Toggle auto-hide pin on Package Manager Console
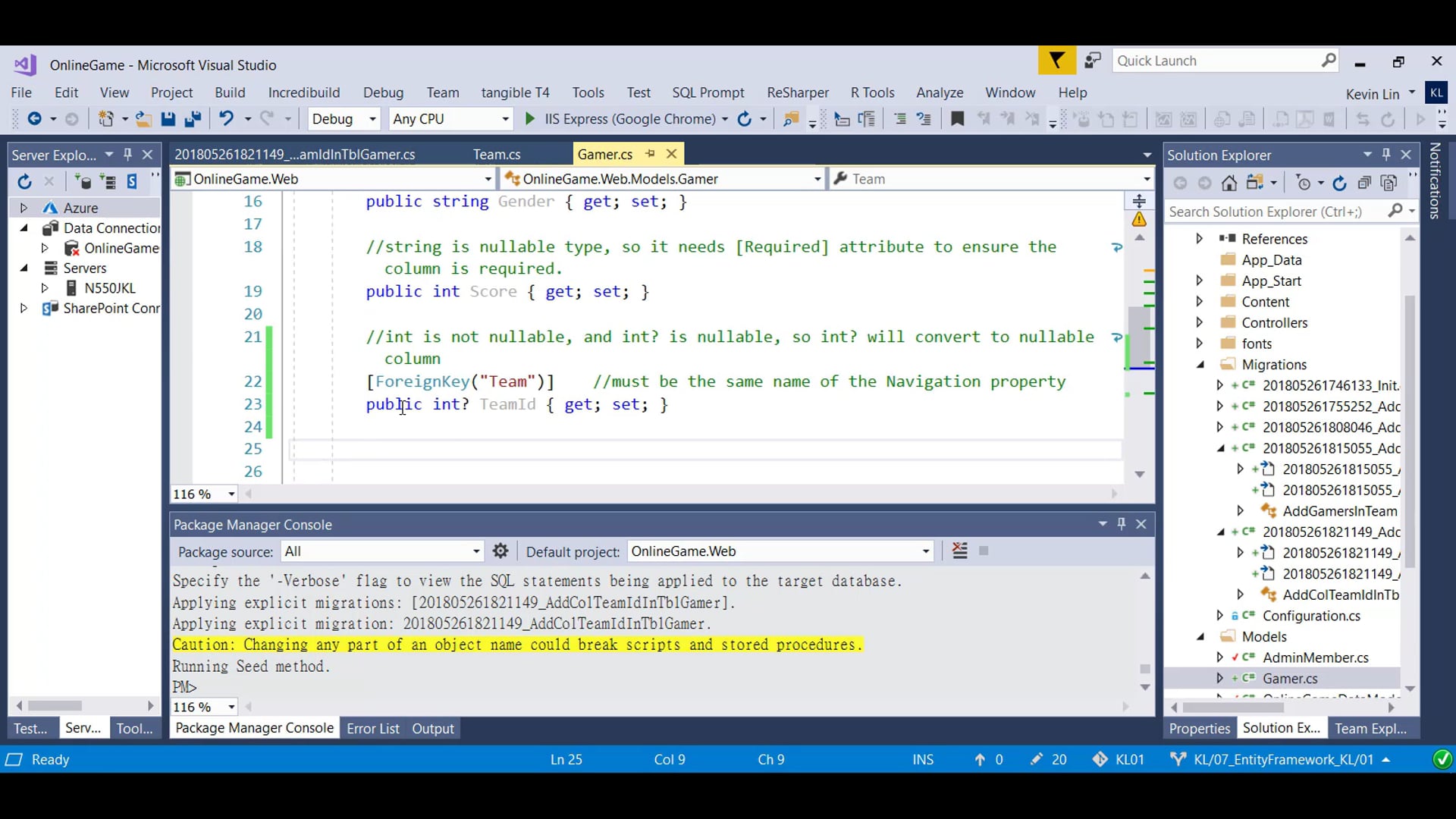Image resolution: width=1456 pixels, height=819 pixels. (x=1122, y=524)
